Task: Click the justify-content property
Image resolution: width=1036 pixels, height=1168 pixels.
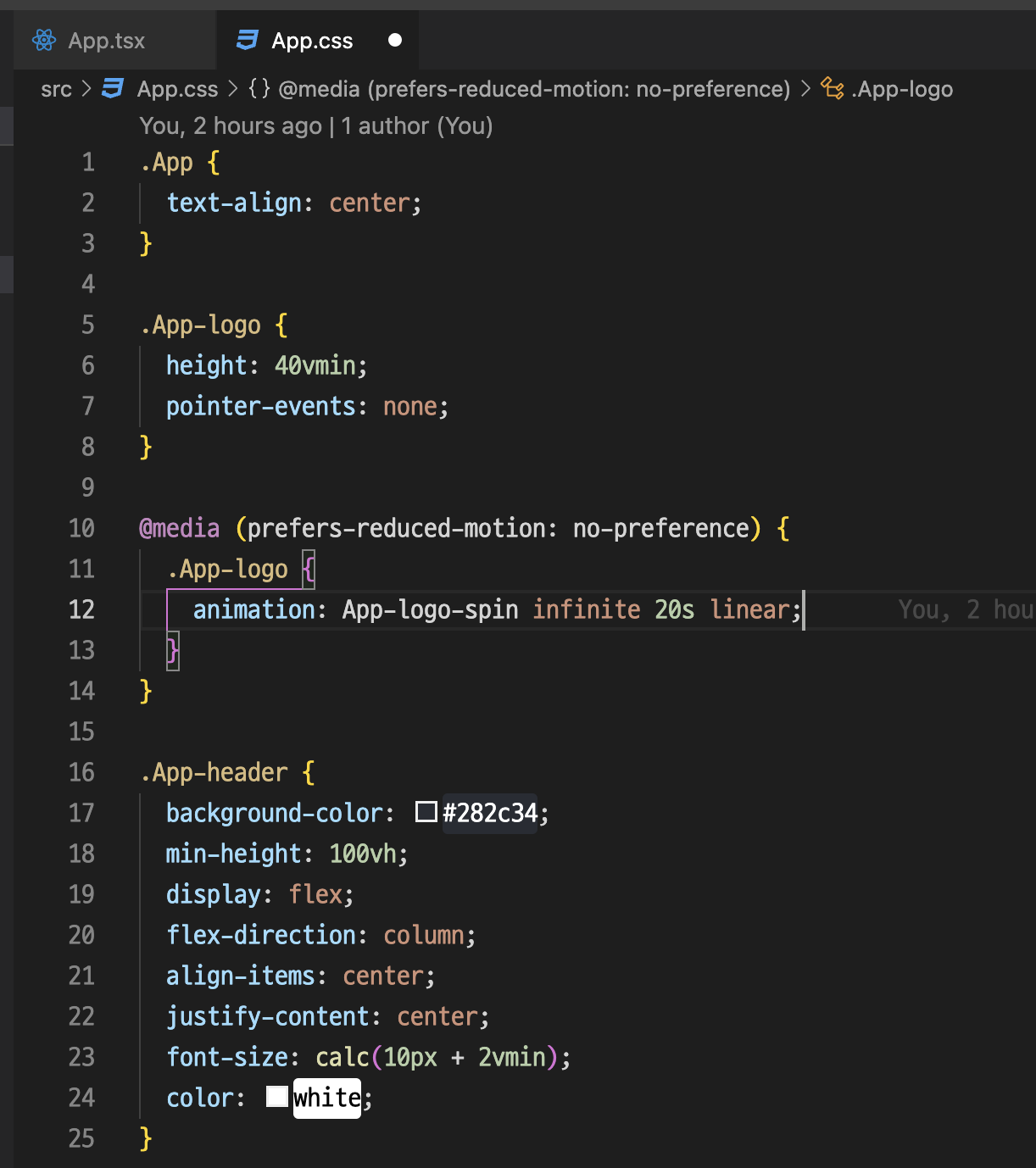Action: click(268, 1016)
